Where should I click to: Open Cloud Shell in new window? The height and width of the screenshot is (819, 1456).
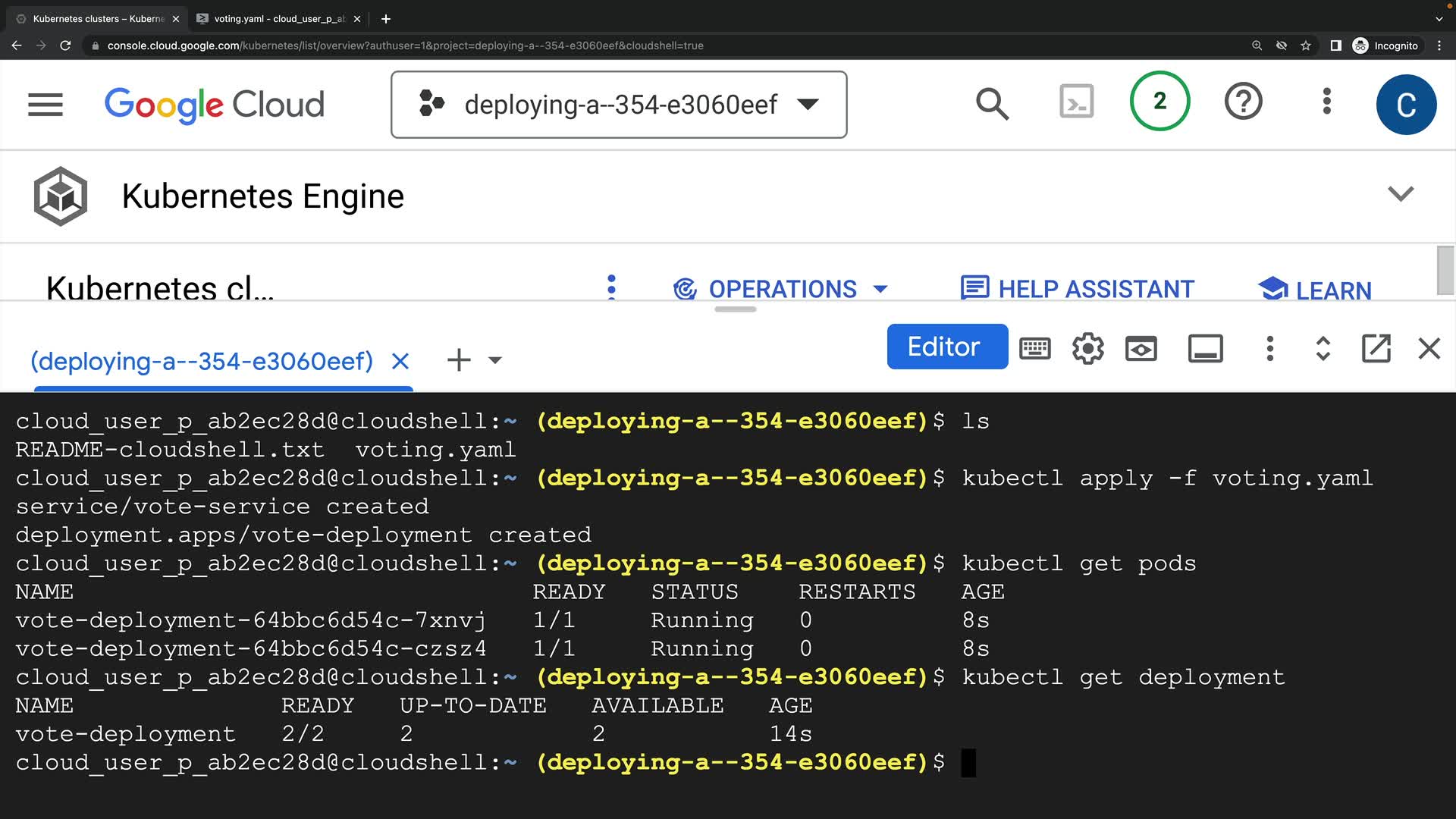(x=1376, y=349)
